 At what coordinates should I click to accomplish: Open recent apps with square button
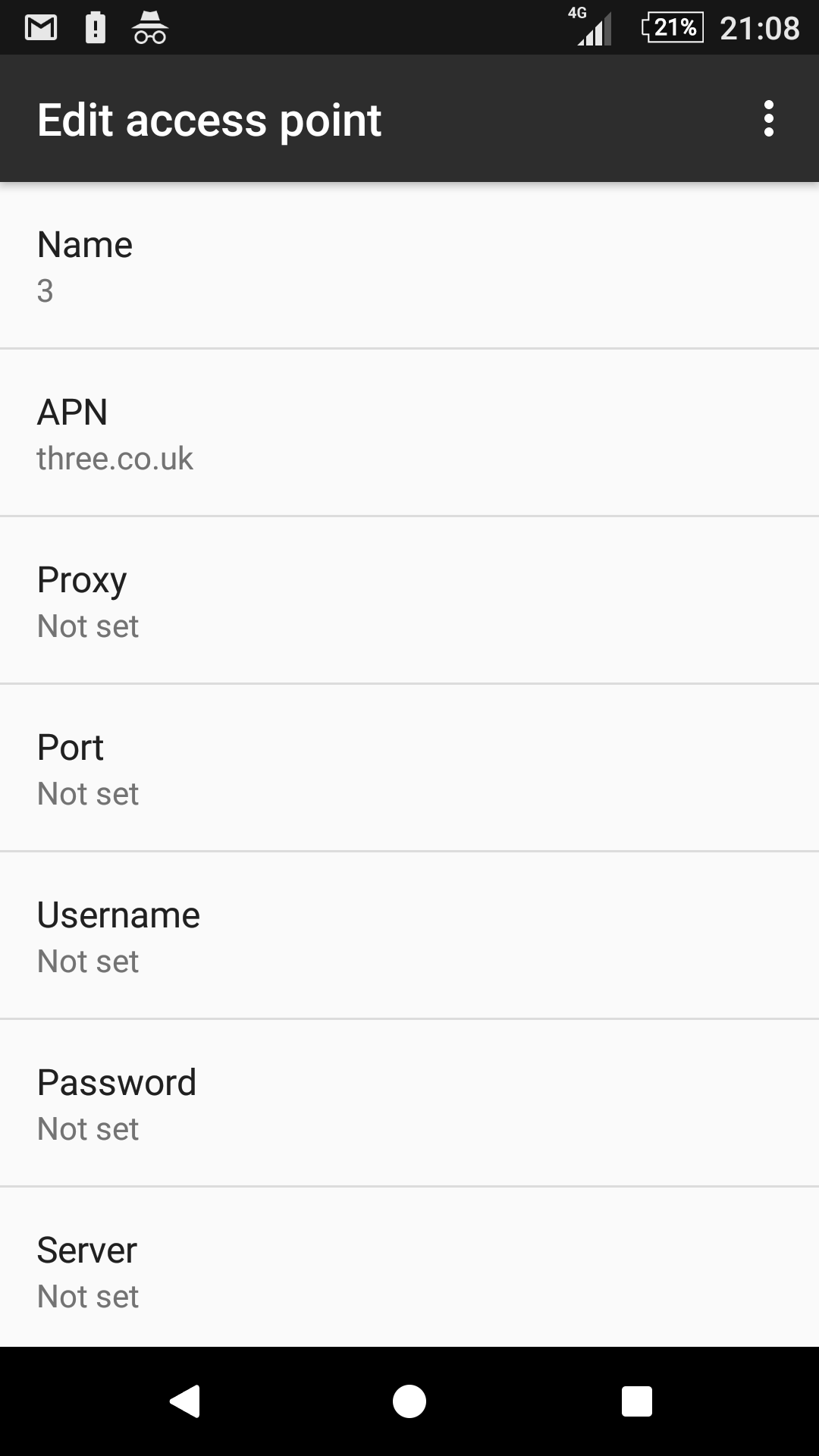pyautogui.click(x=636, y=1401)
